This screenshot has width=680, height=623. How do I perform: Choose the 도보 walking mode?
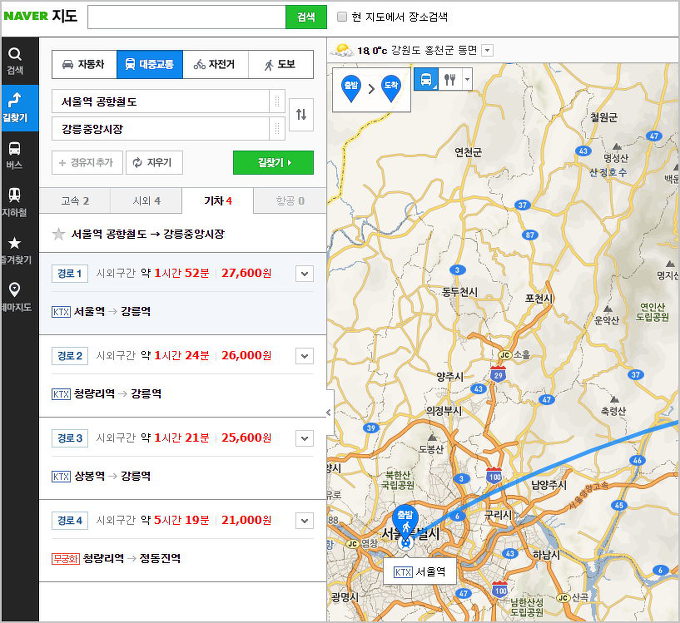(x=280, y=65)
